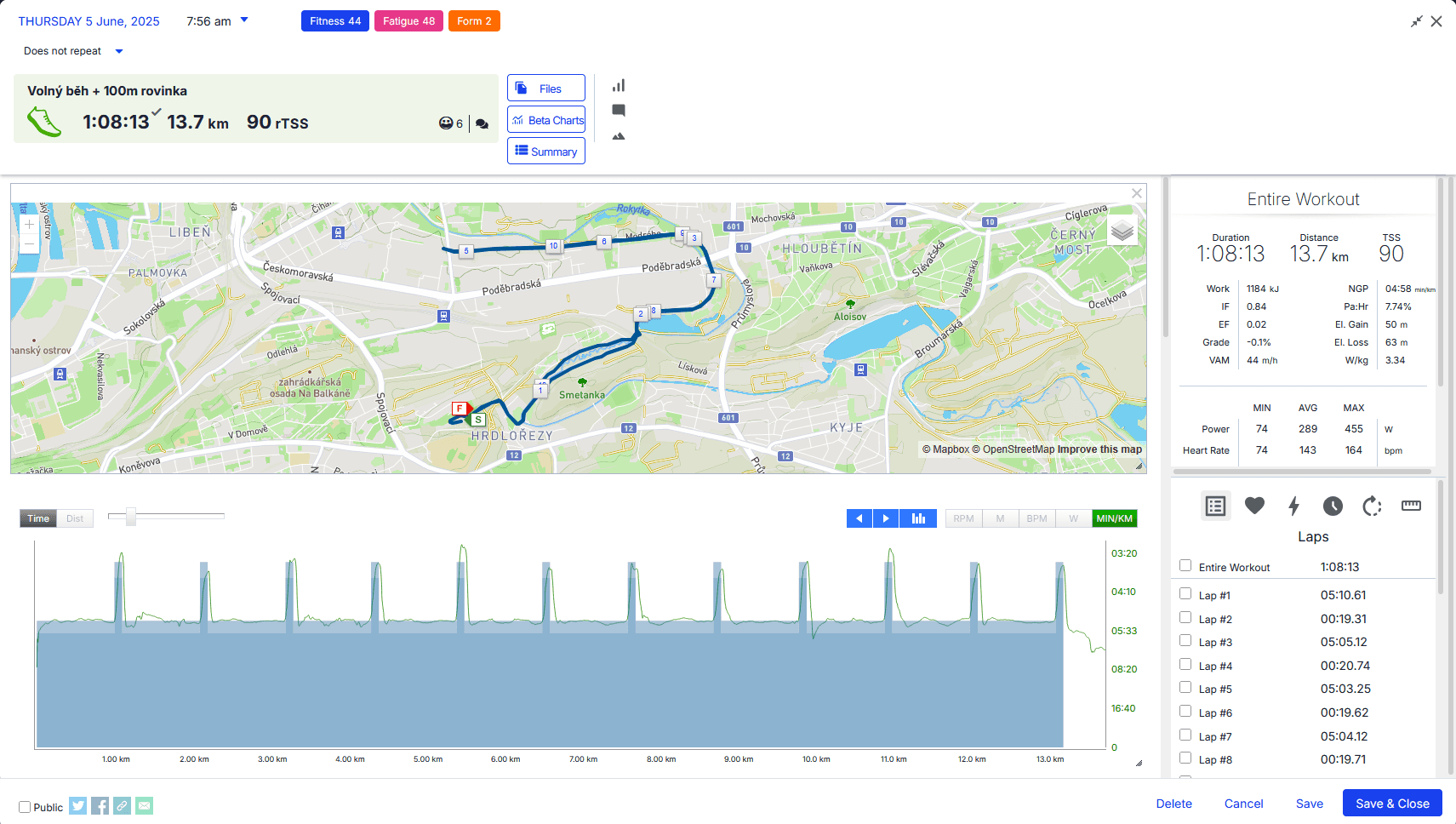Click the Fatigue 48 badge
Viewport: 1456px width, 824px height.
point(408,21)
